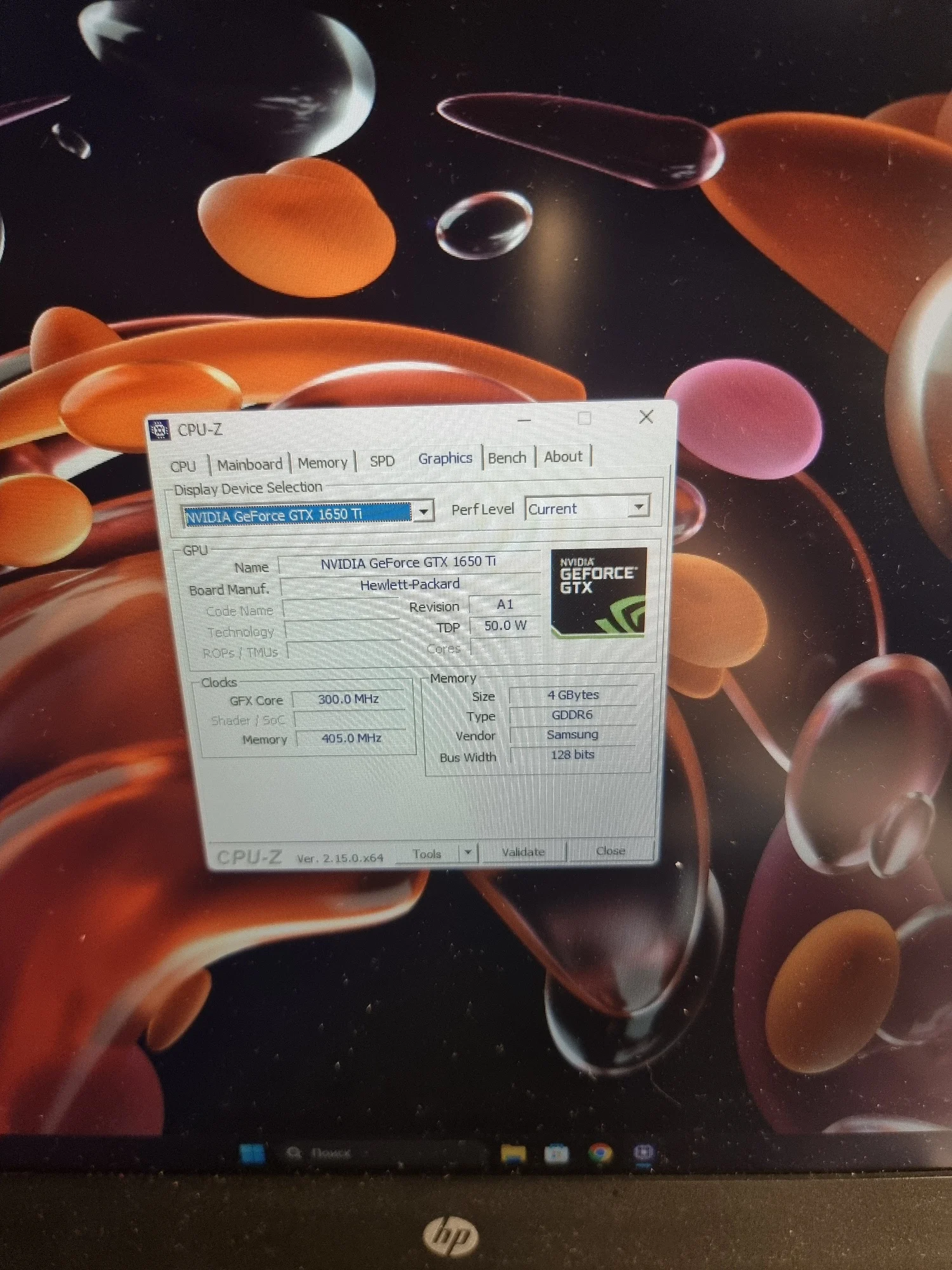
Task: Click the Bus Width value '128 bits'
Action: (x=572, y=754)
